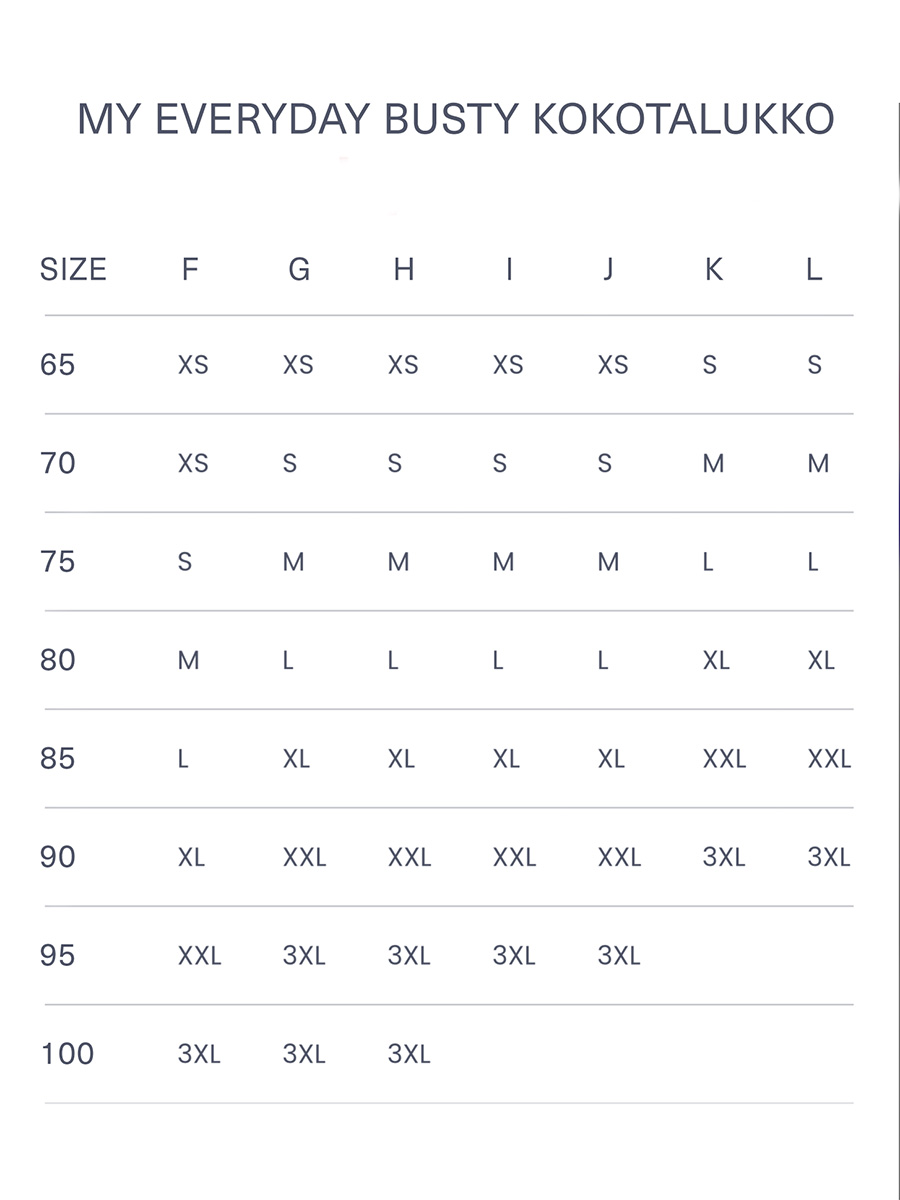Select the F cup column header
900x1200 pixels.
190,270
